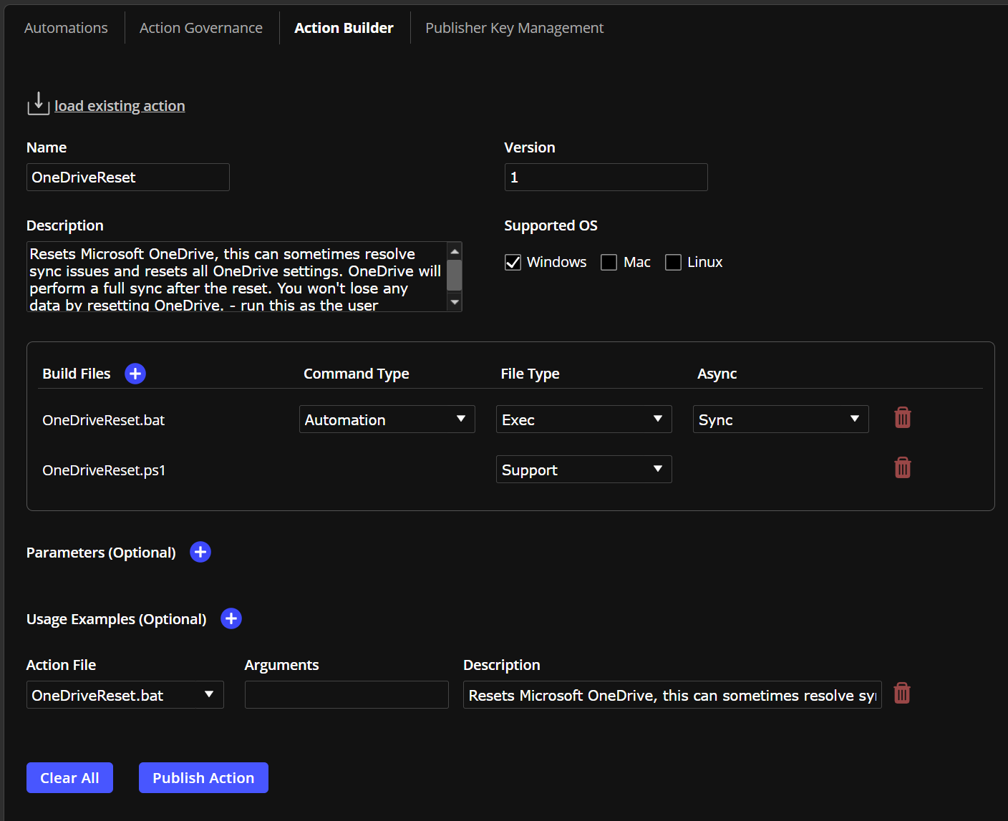The width and height of the screenshot is (1008, 821).
Task: Select the OneDriveReset.bat file name text
Action: [104, 420]
